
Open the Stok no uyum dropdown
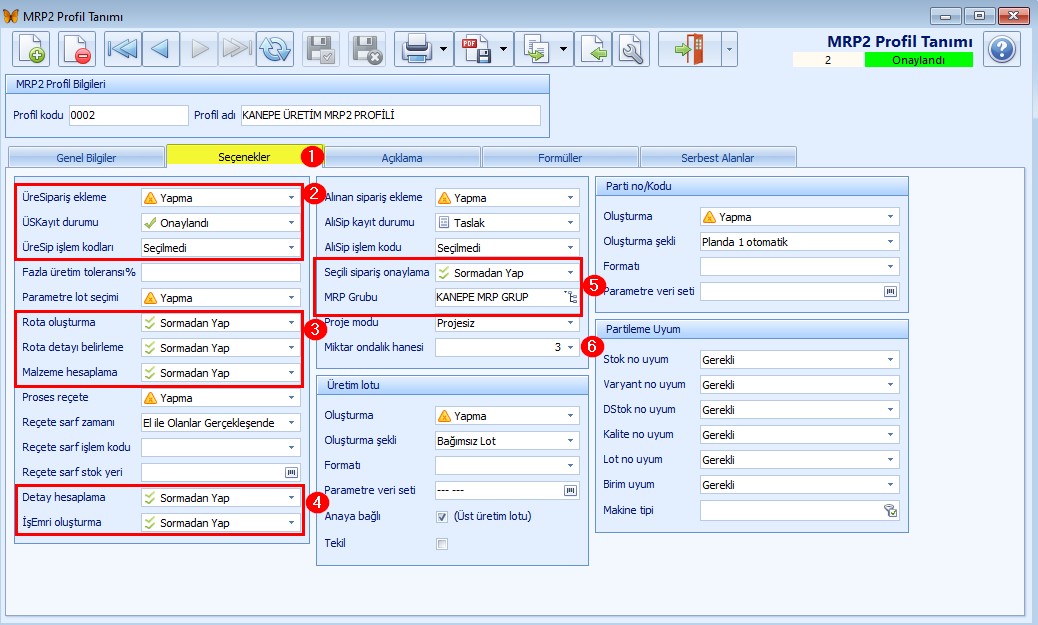tap(890, 360)
